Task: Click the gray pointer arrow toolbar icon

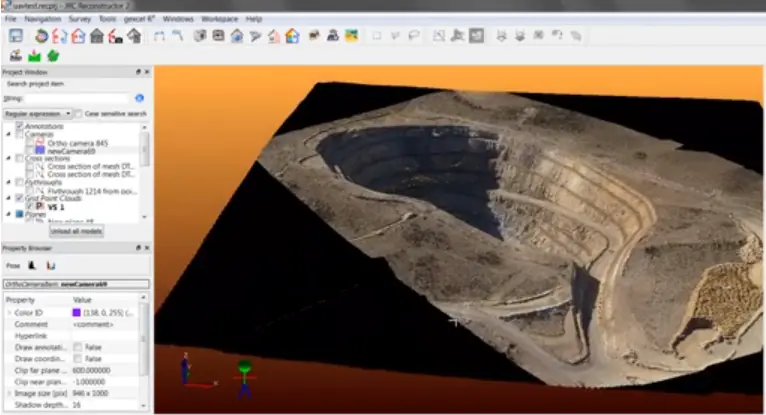Action: point(255,36)
